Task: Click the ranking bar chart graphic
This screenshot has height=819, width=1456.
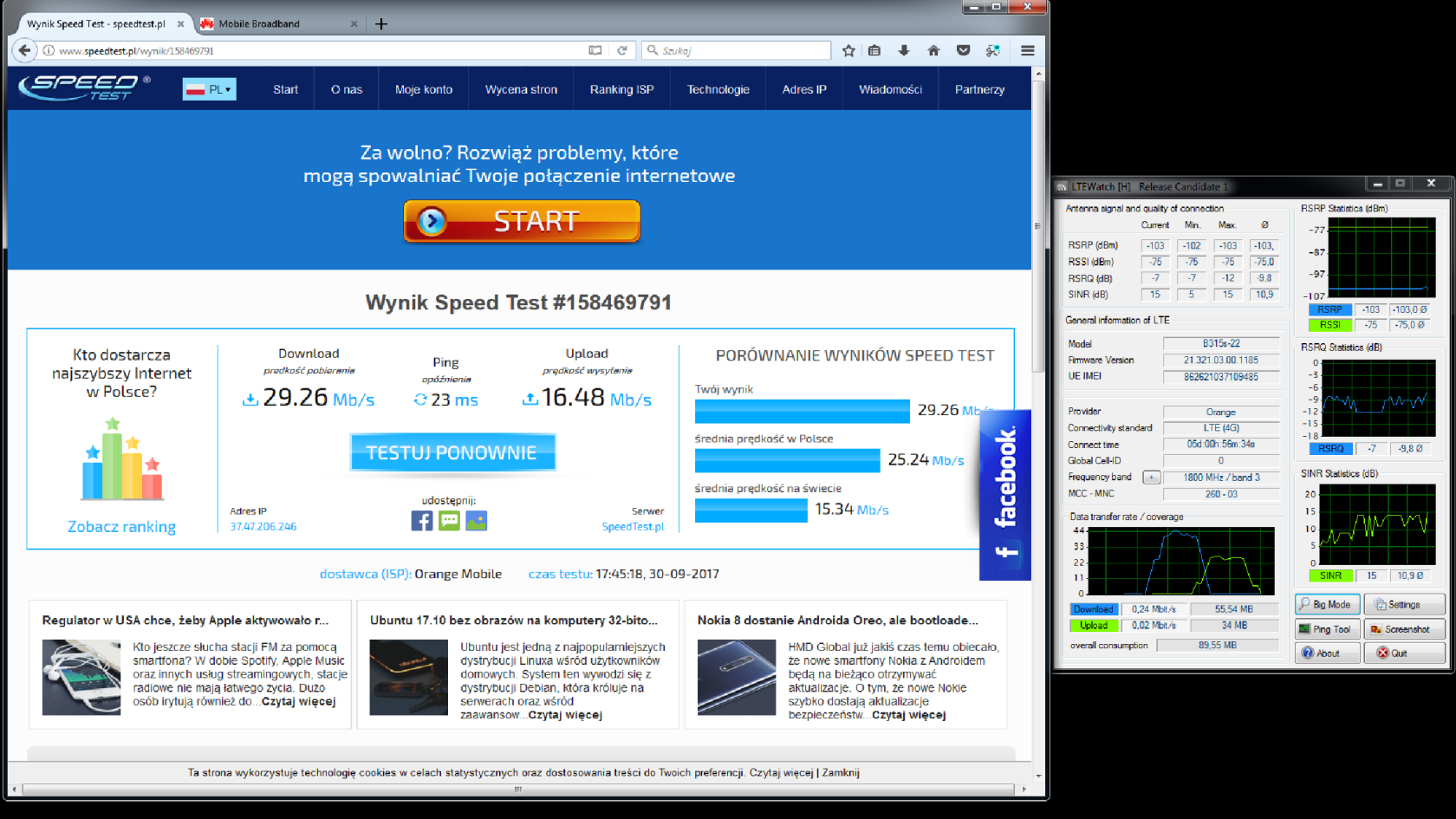Action: pyautogui.click(x=122, y=459)
